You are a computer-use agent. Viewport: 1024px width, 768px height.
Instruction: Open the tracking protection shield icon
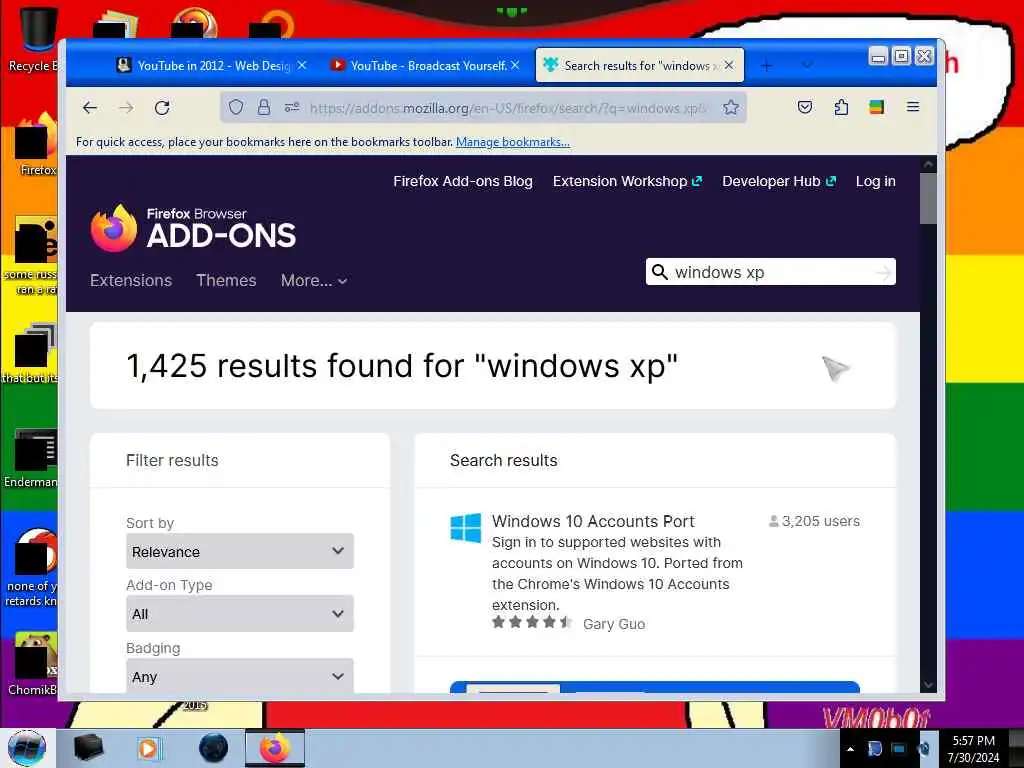coord(236,108)
